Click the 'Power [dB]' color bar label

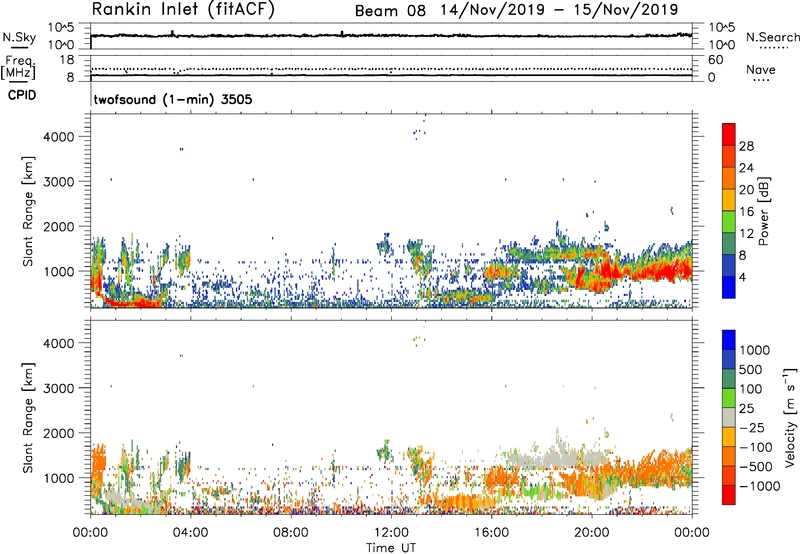click(763, 212)
